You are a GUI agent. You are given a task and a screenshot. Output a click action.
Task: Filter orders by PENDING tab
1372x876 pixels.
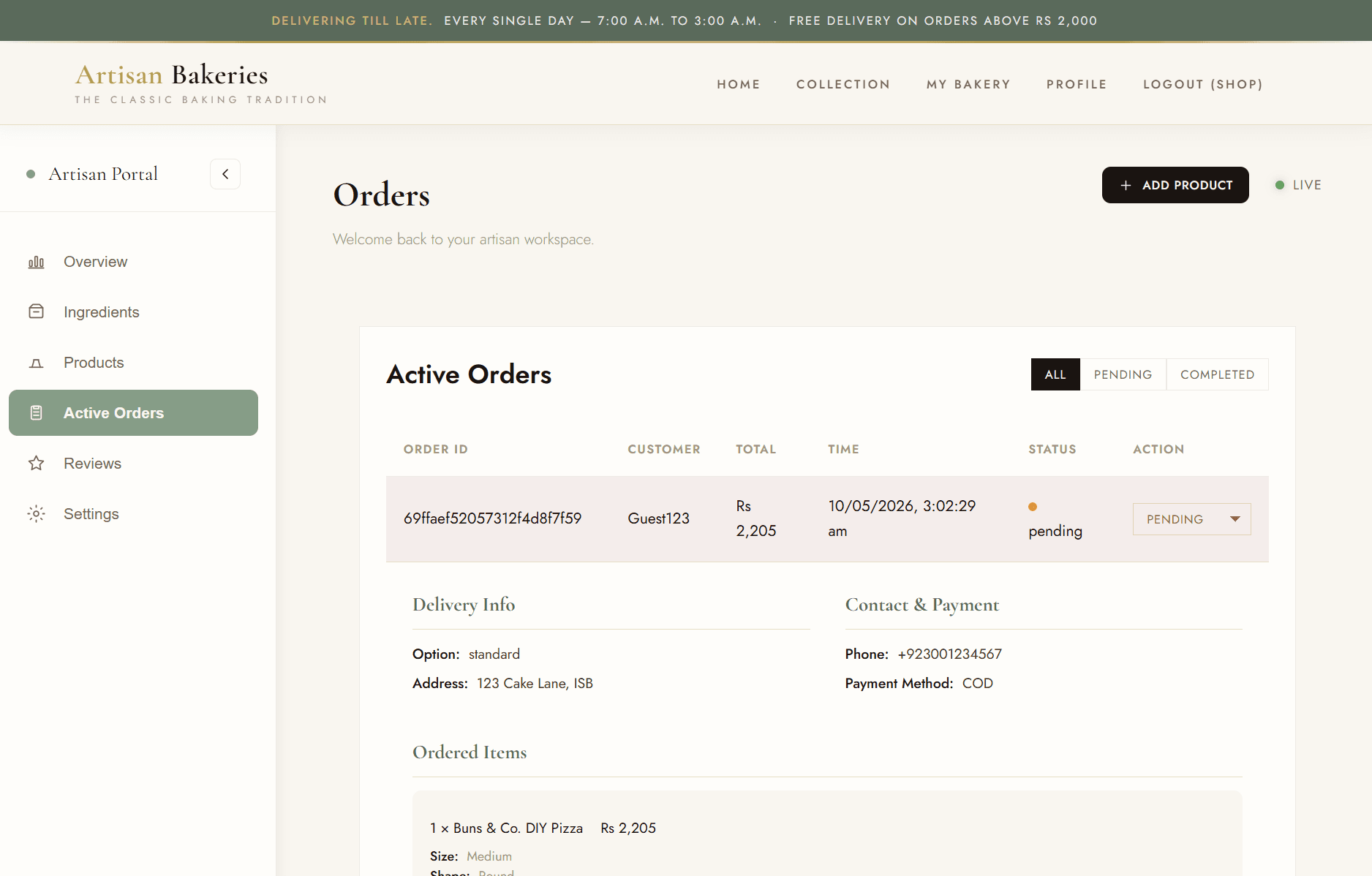coord(1123,374)
